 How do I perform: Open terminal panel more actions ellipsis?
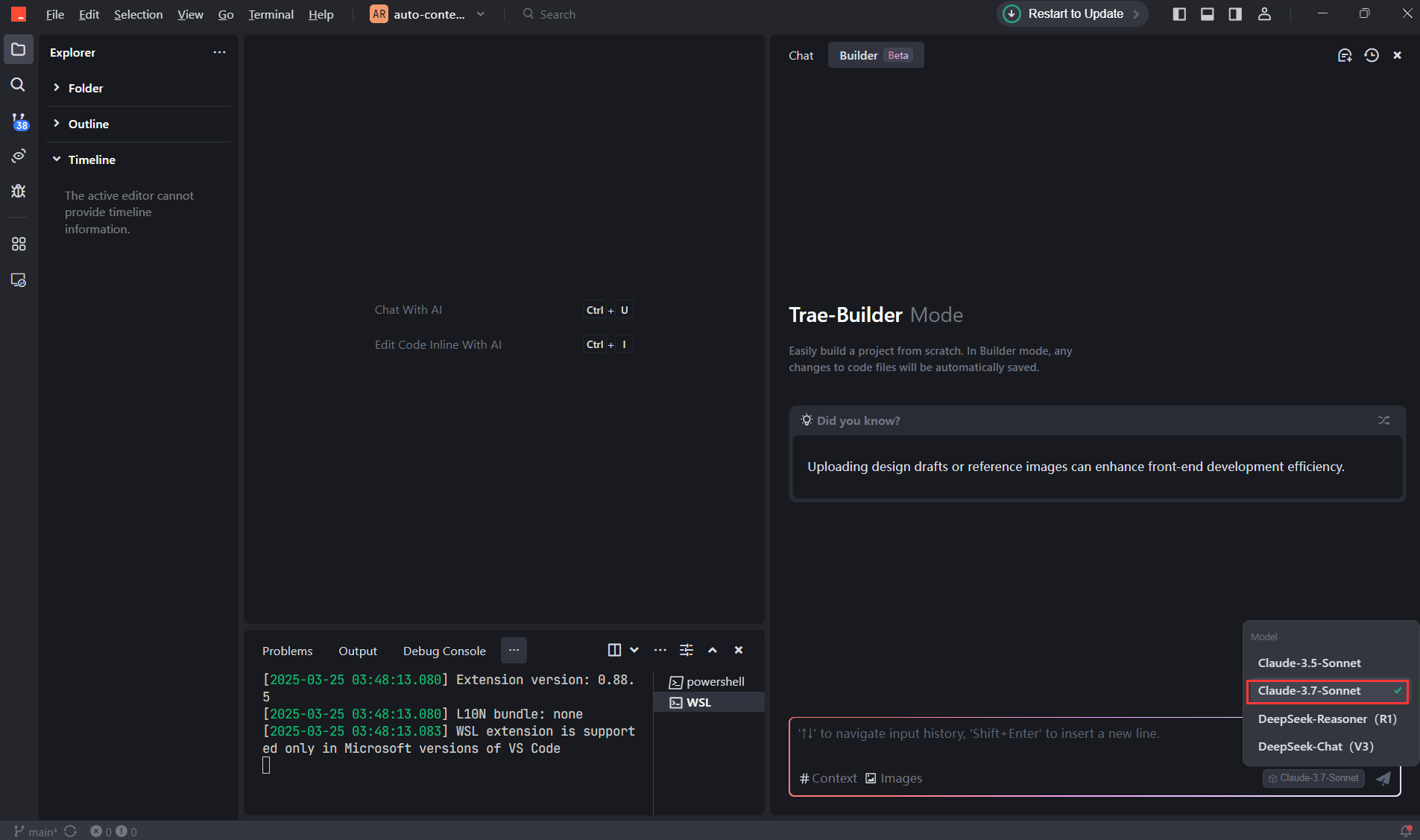[x=660, y=650]
